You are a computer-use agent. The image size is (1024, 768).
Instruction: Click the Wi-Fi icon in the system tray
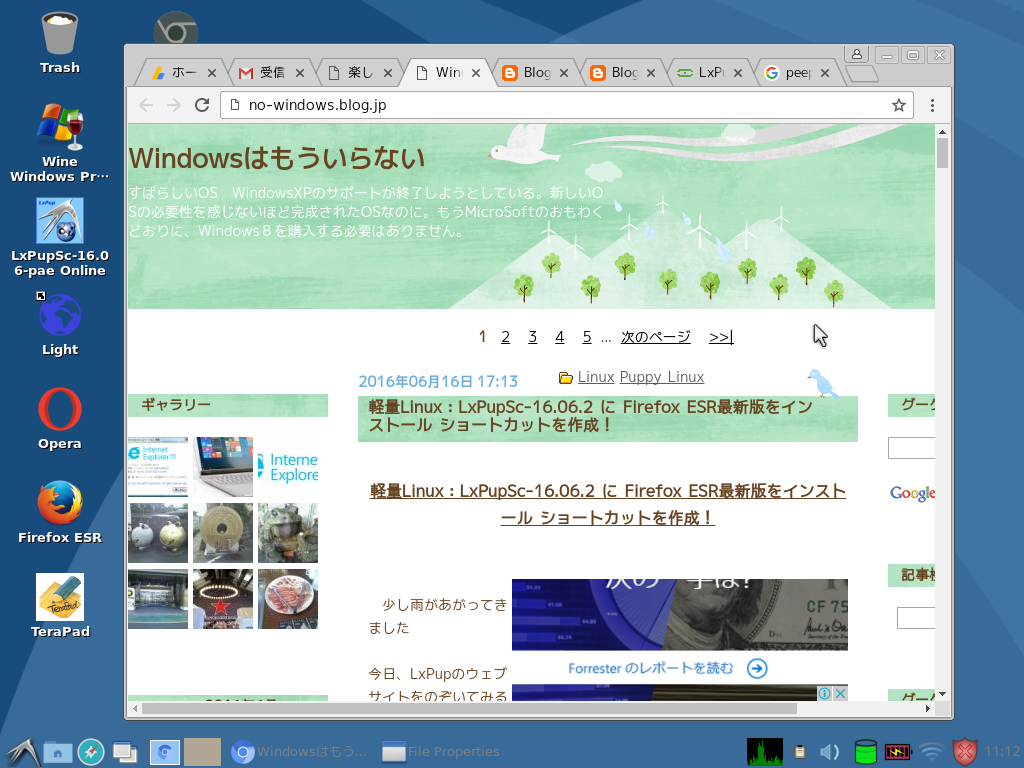coord(932,751)
